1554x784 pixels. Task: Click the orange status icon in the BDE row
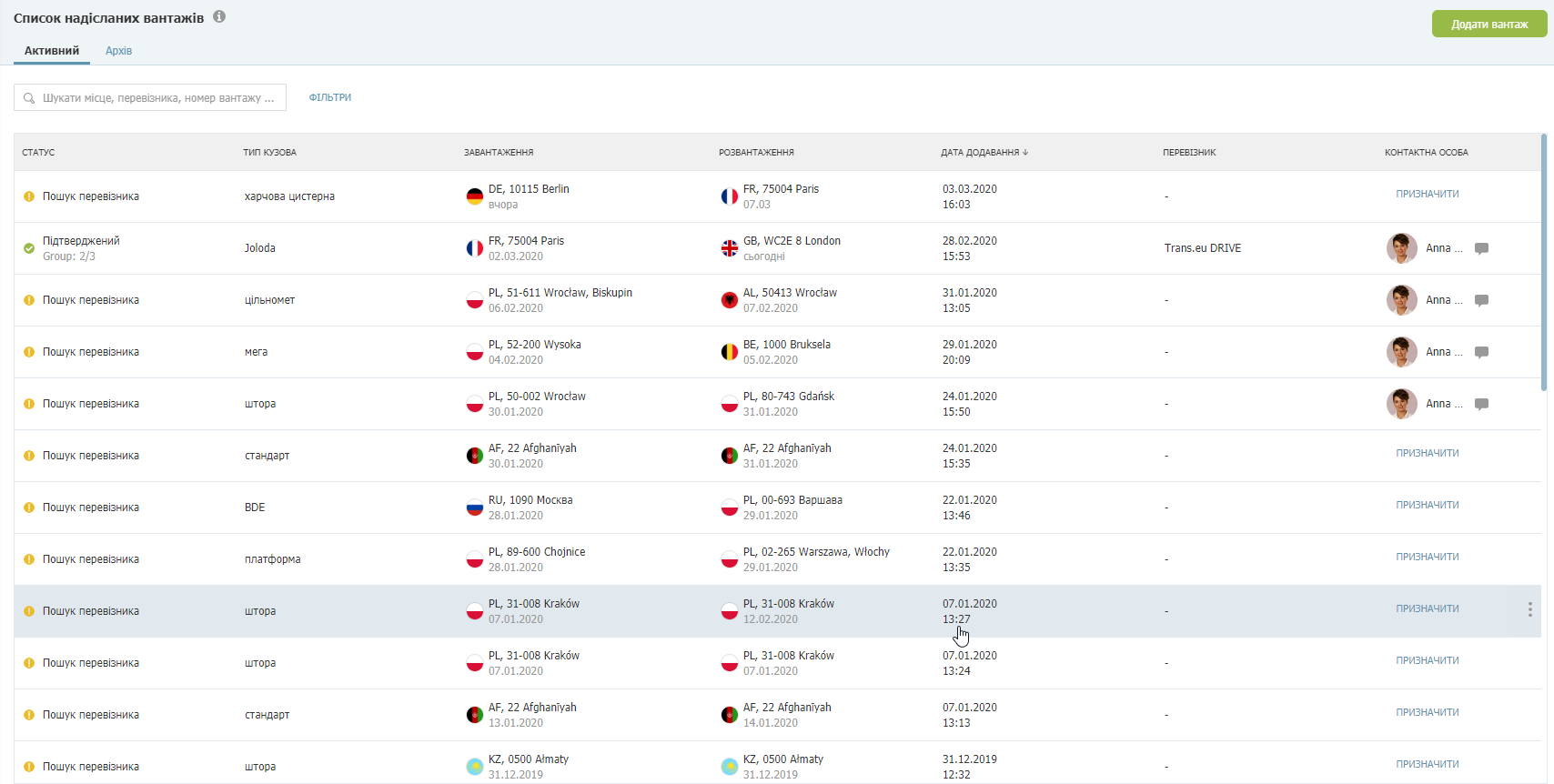point(29,508)
